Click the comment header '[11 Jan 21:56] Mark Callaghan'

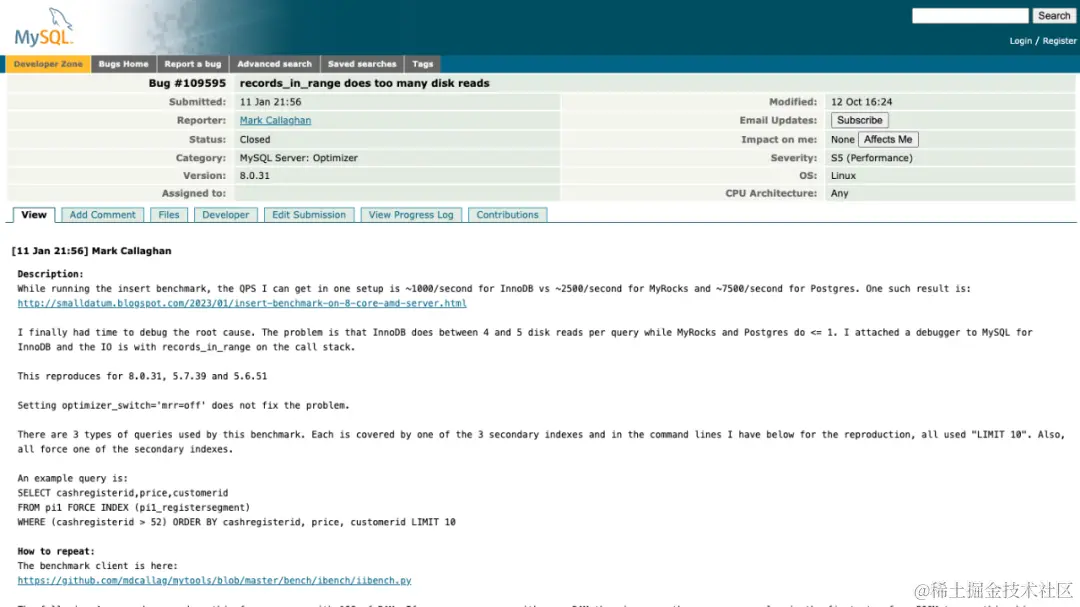(92, 251)
